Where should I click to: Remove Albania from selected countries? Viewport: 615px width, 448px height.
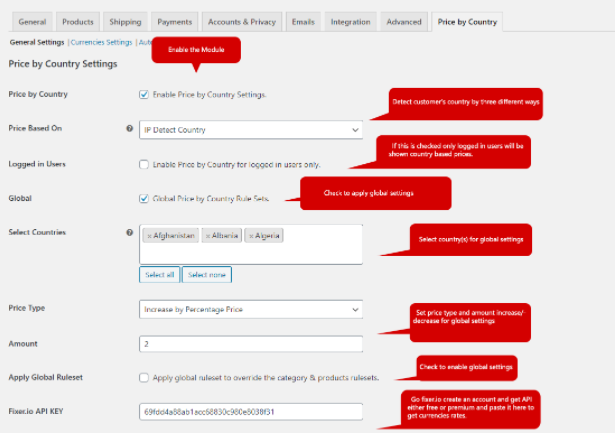point(208,236)
